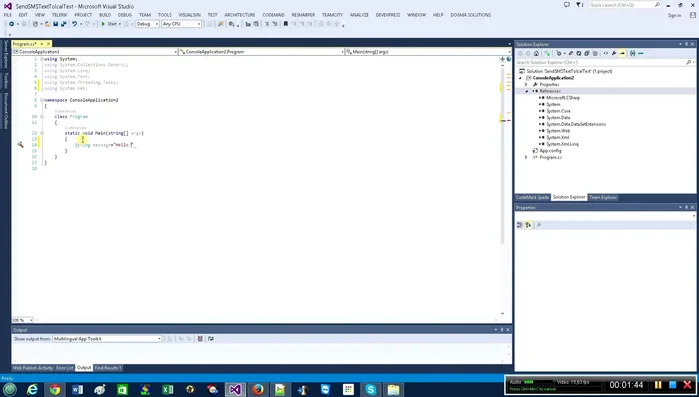
Task: Click the Undo toolbar icon
Action: [74, 24]
